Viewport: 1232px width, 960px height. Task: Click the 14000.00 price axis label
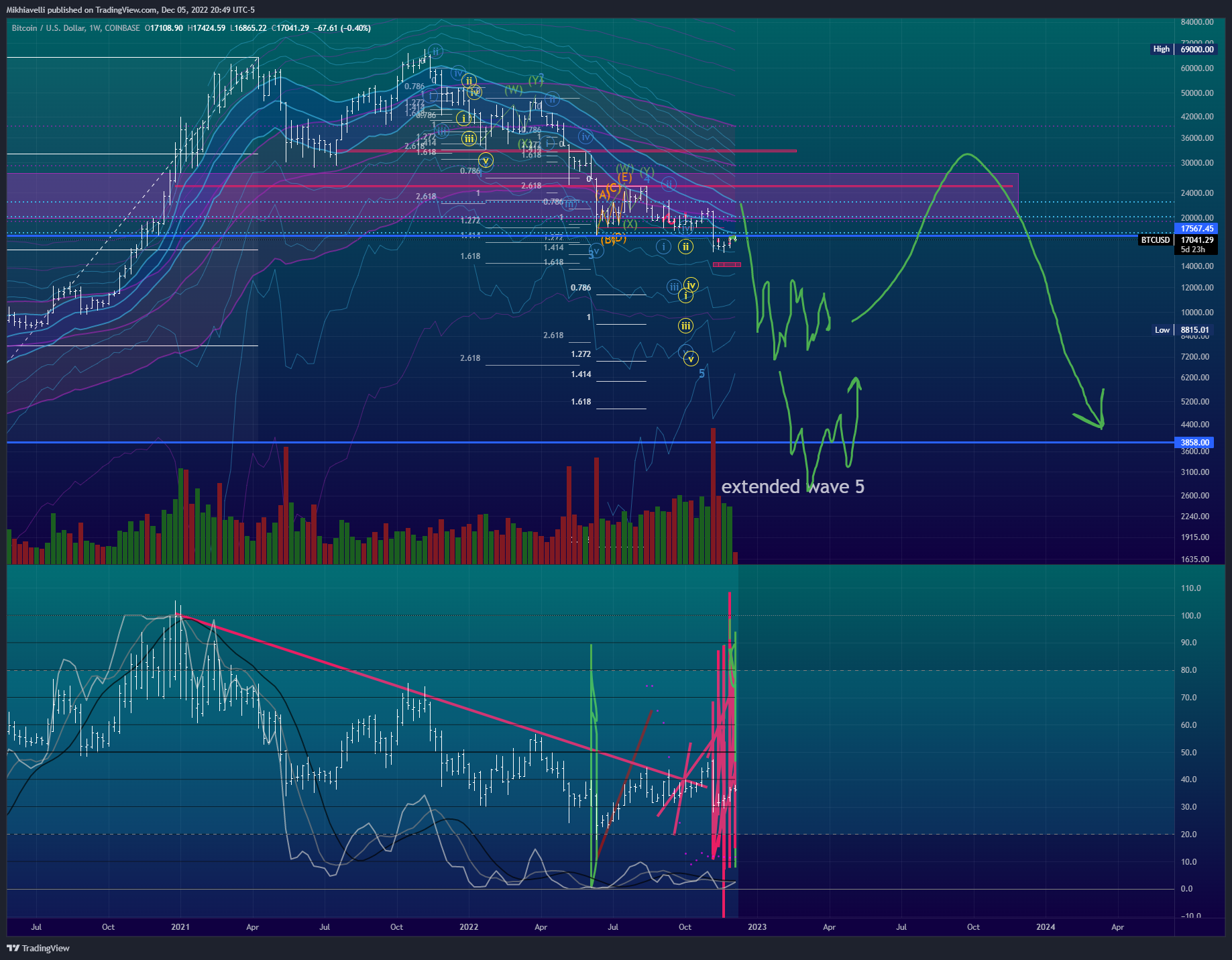pos(1197,266)
